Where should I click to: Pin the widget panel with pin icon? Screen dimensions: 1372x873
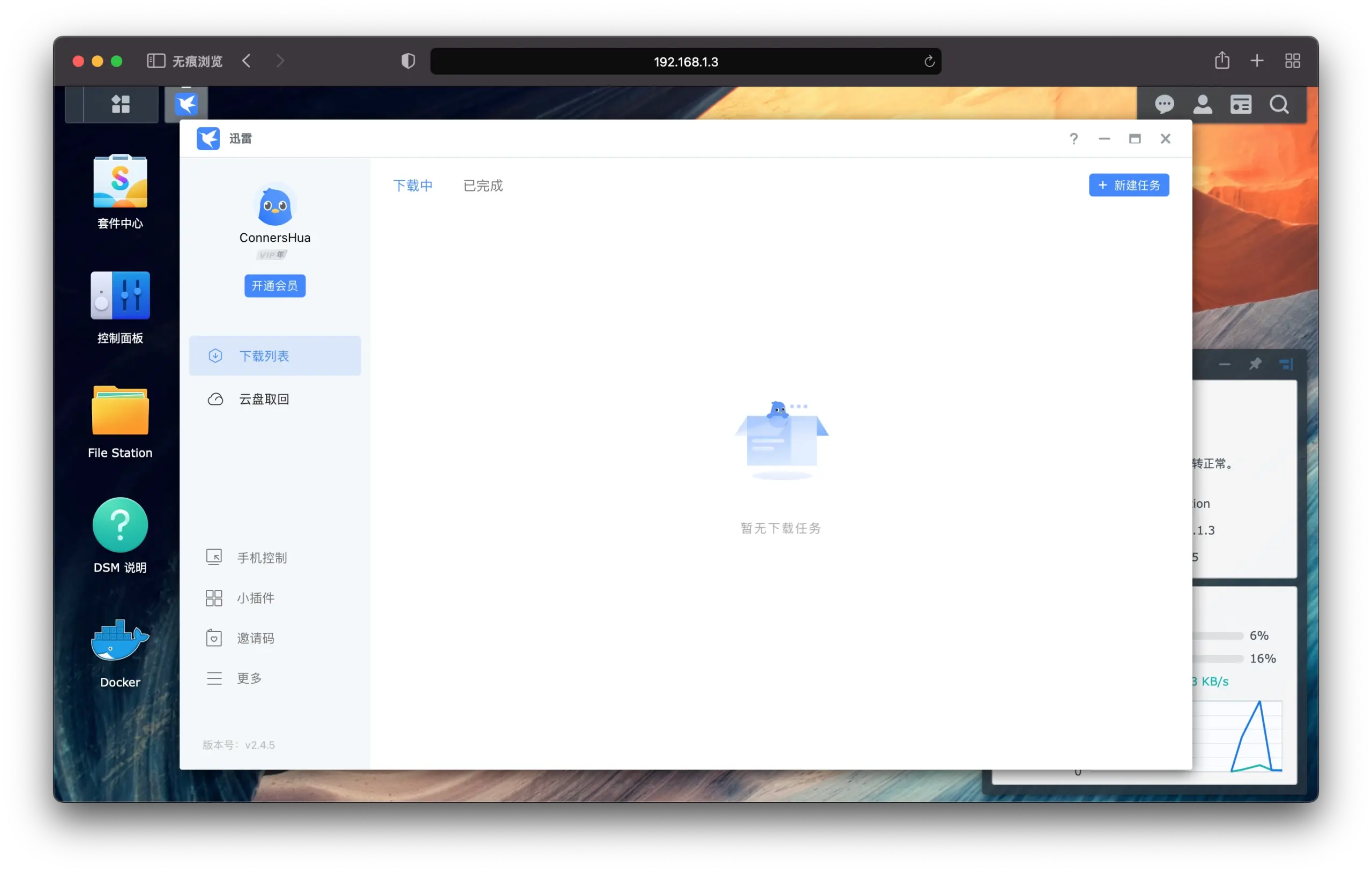1255,364
